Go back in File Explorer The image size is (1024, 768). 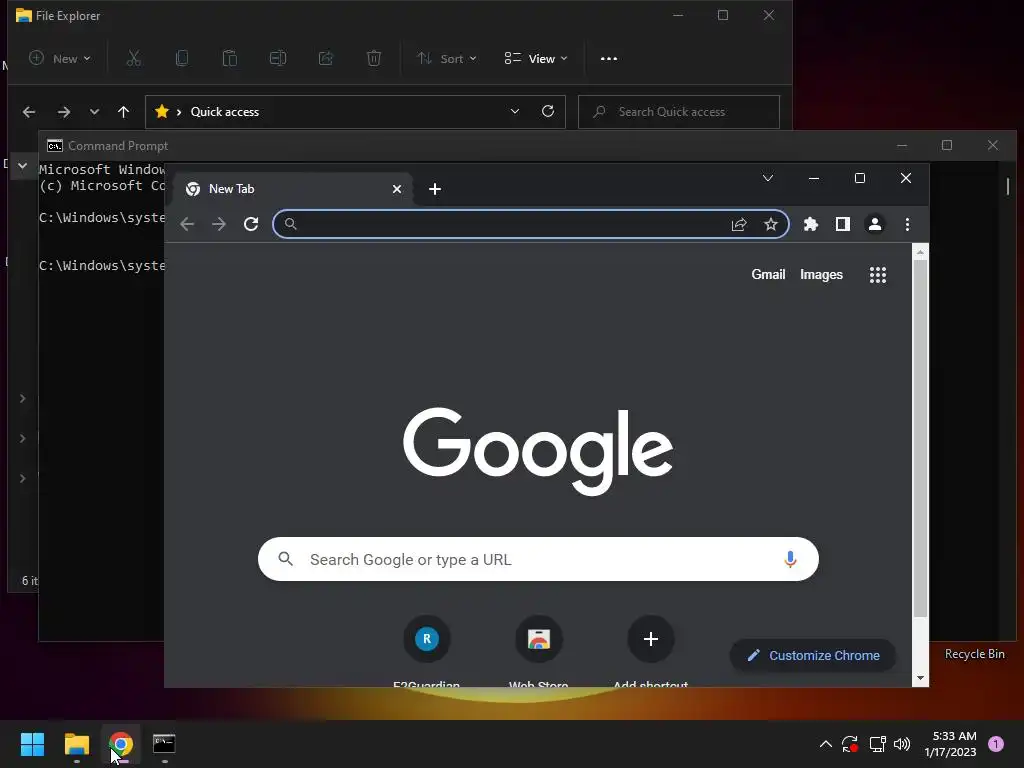tap(29, 112)
